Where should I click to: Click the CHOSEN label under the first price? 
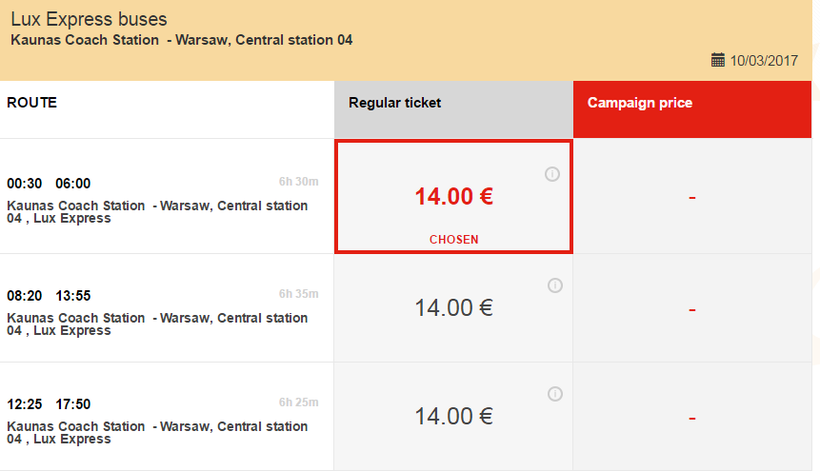454,239
